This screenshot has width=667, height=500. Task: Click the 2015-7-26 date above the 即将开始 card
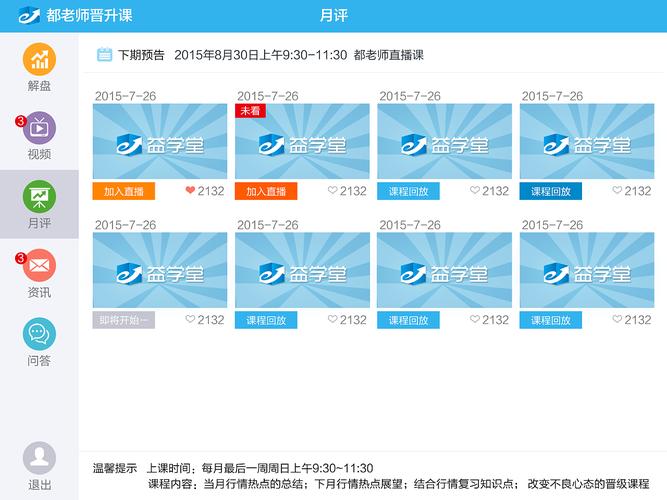point(125,225)
